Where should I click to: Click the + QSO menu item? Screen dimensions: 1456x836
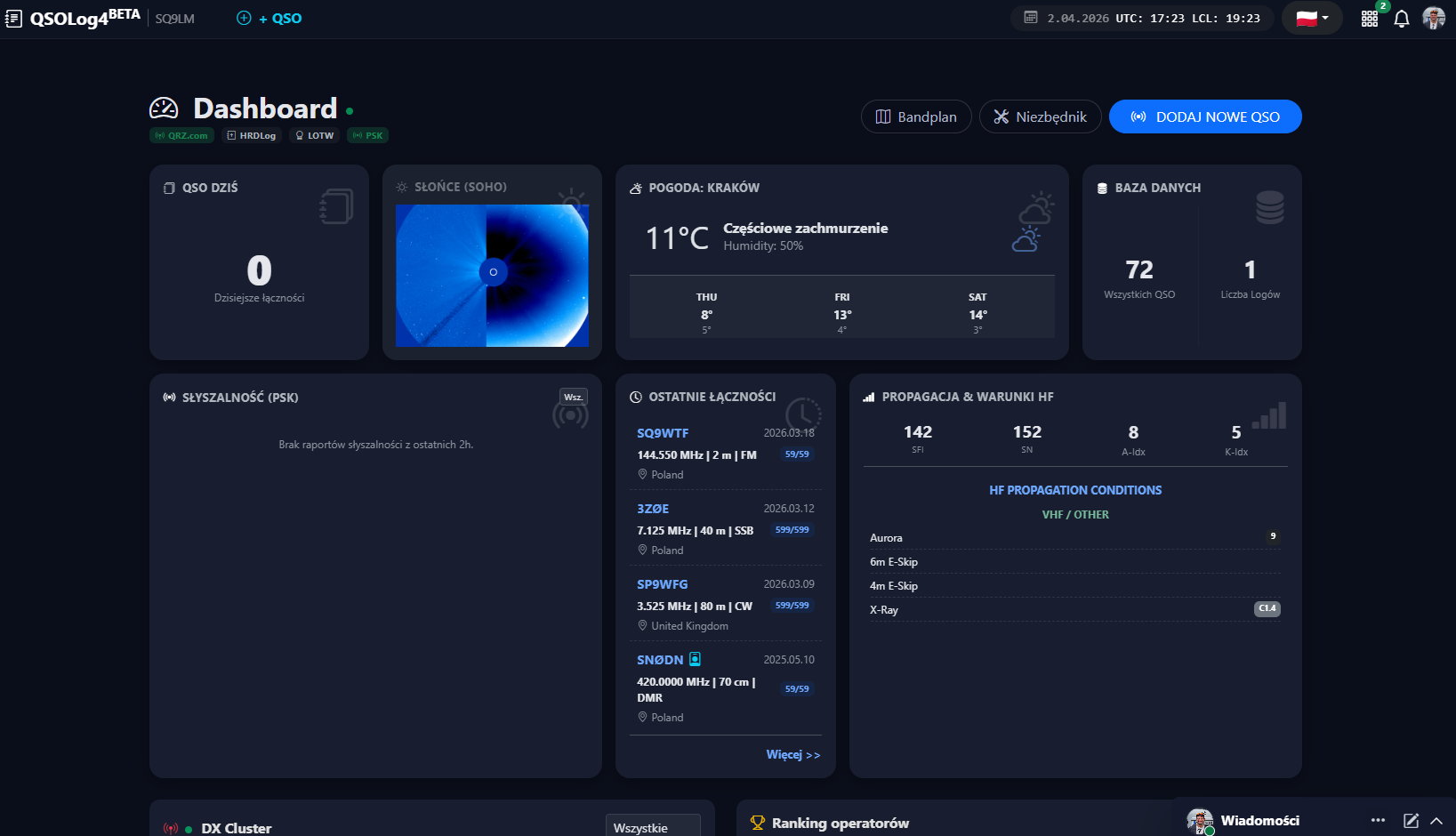(269, 19)
